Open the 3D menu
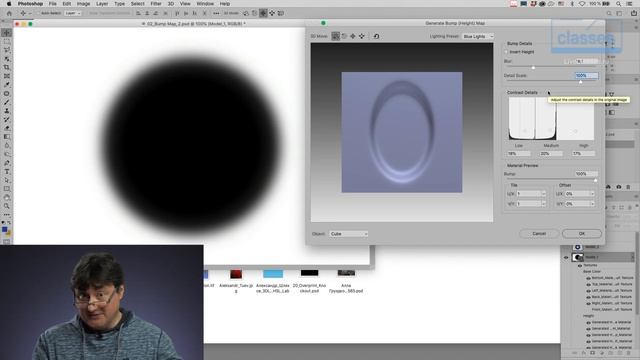This screenshot has height=360, width=640. [171, 4]
